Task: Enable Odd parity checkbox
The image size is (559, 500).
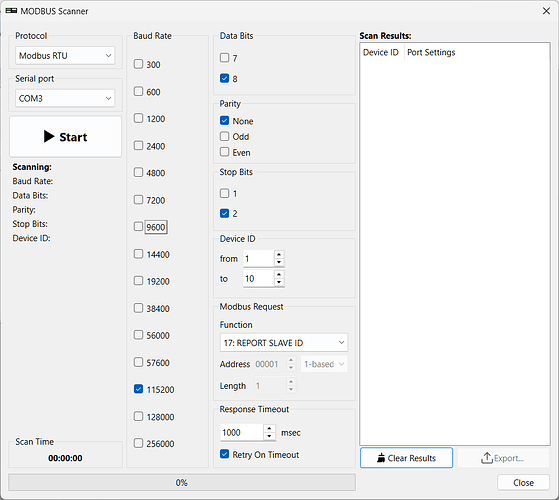Action: click(224, 136)
